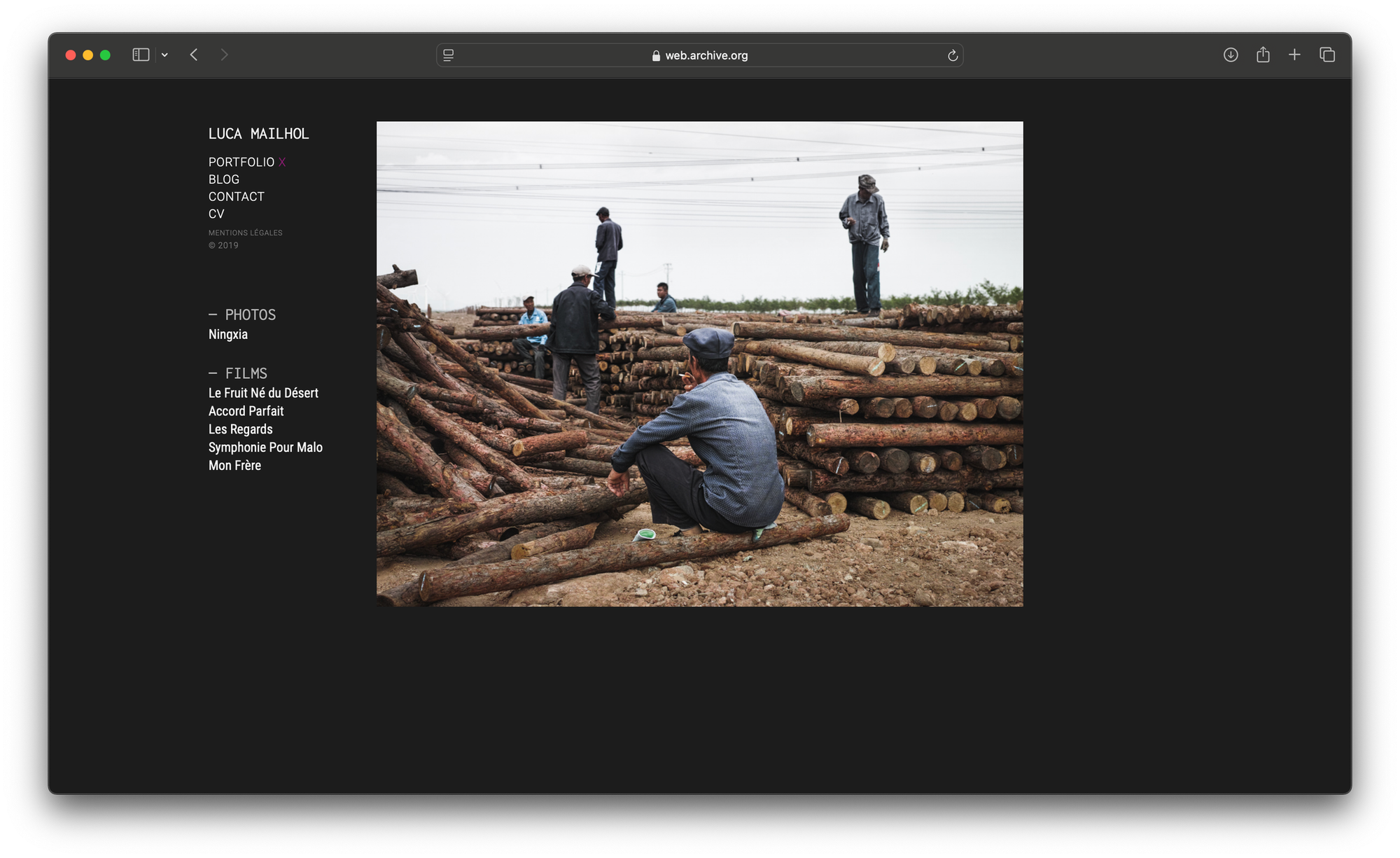Click the Share icon in toolbar

(1263, 55)
